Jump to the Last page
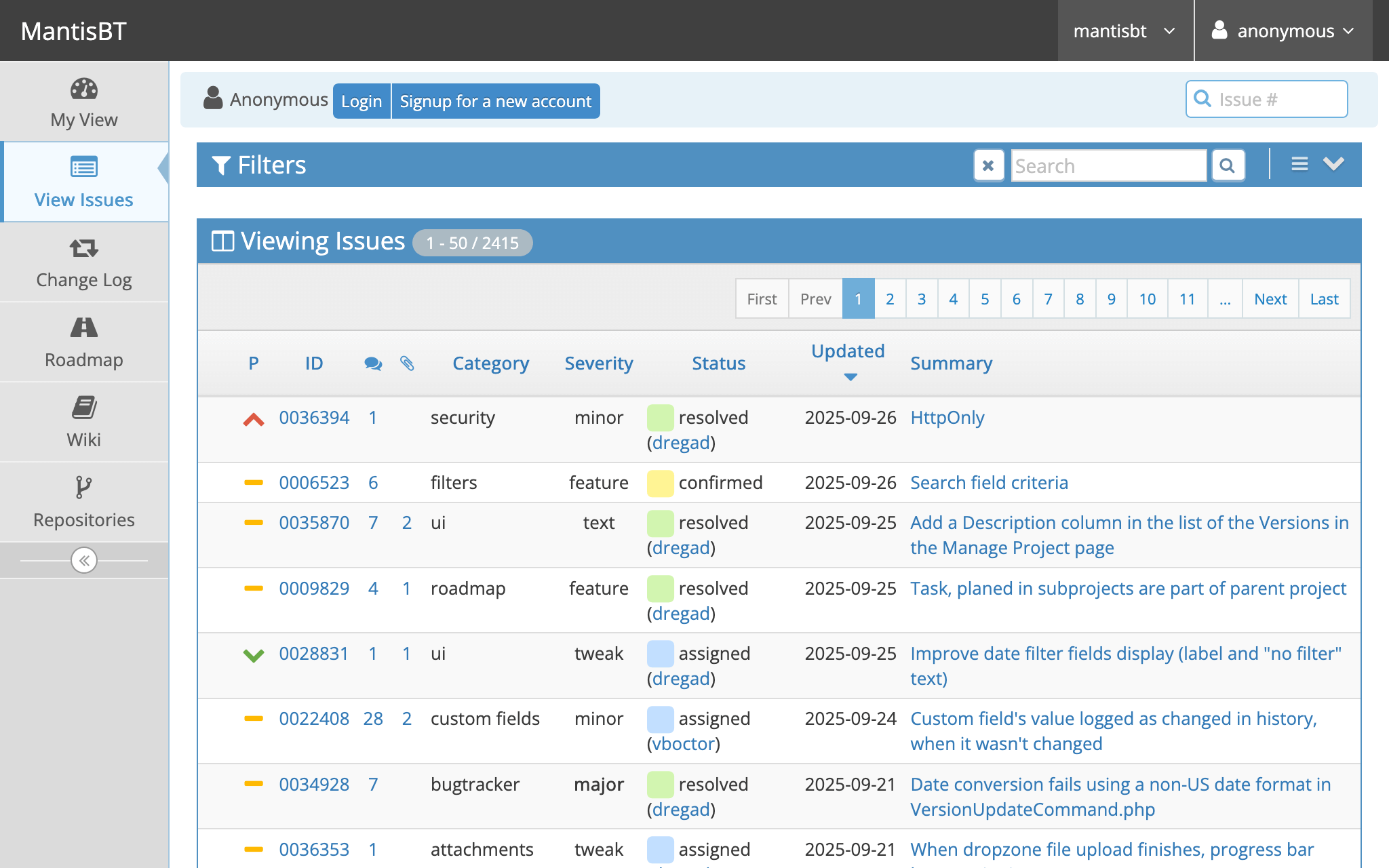Image resolution: width=1389 pixels, height=868 pixels. 1324,299
